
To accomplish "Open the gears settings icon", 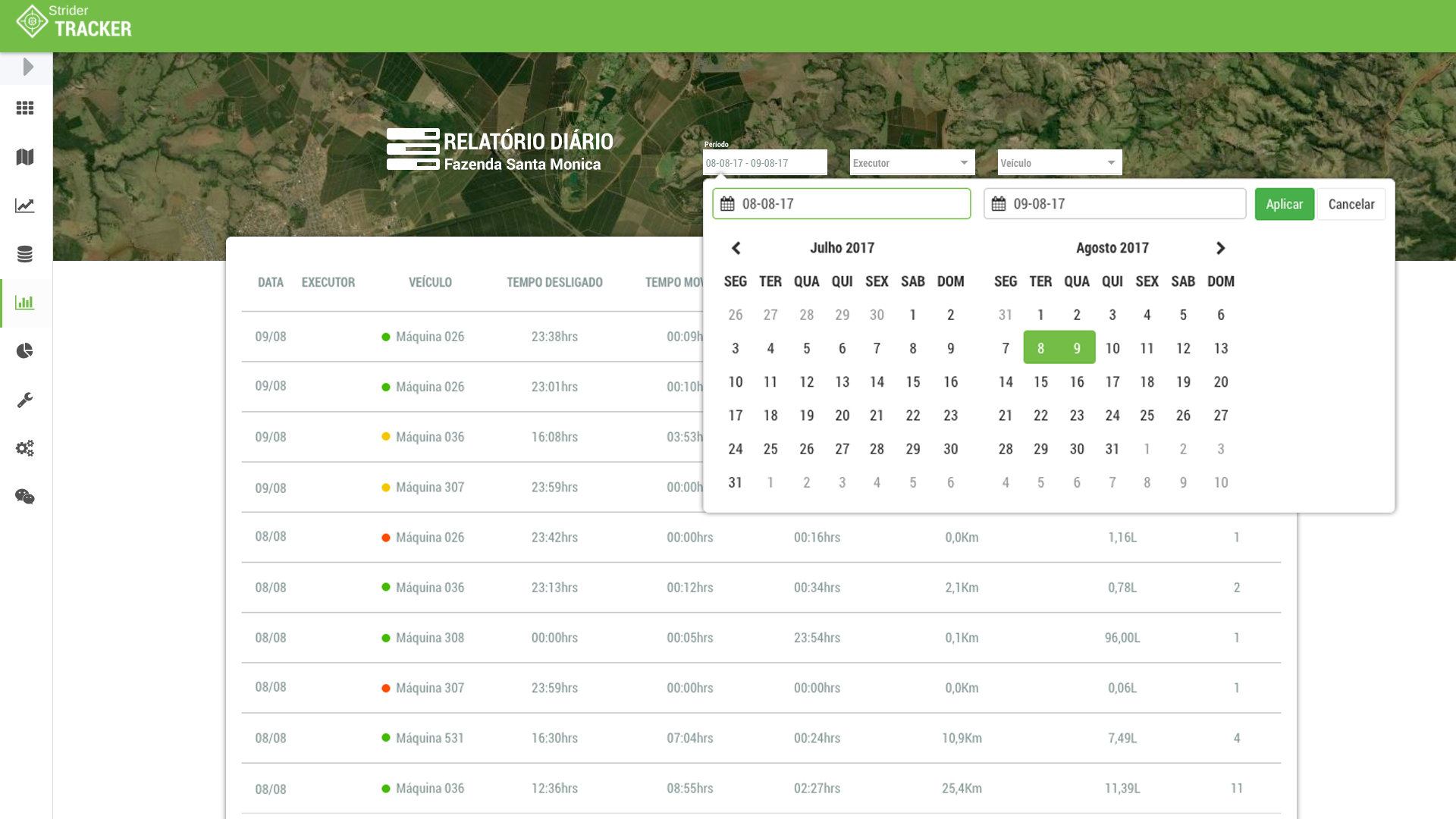I will point(25,448).
